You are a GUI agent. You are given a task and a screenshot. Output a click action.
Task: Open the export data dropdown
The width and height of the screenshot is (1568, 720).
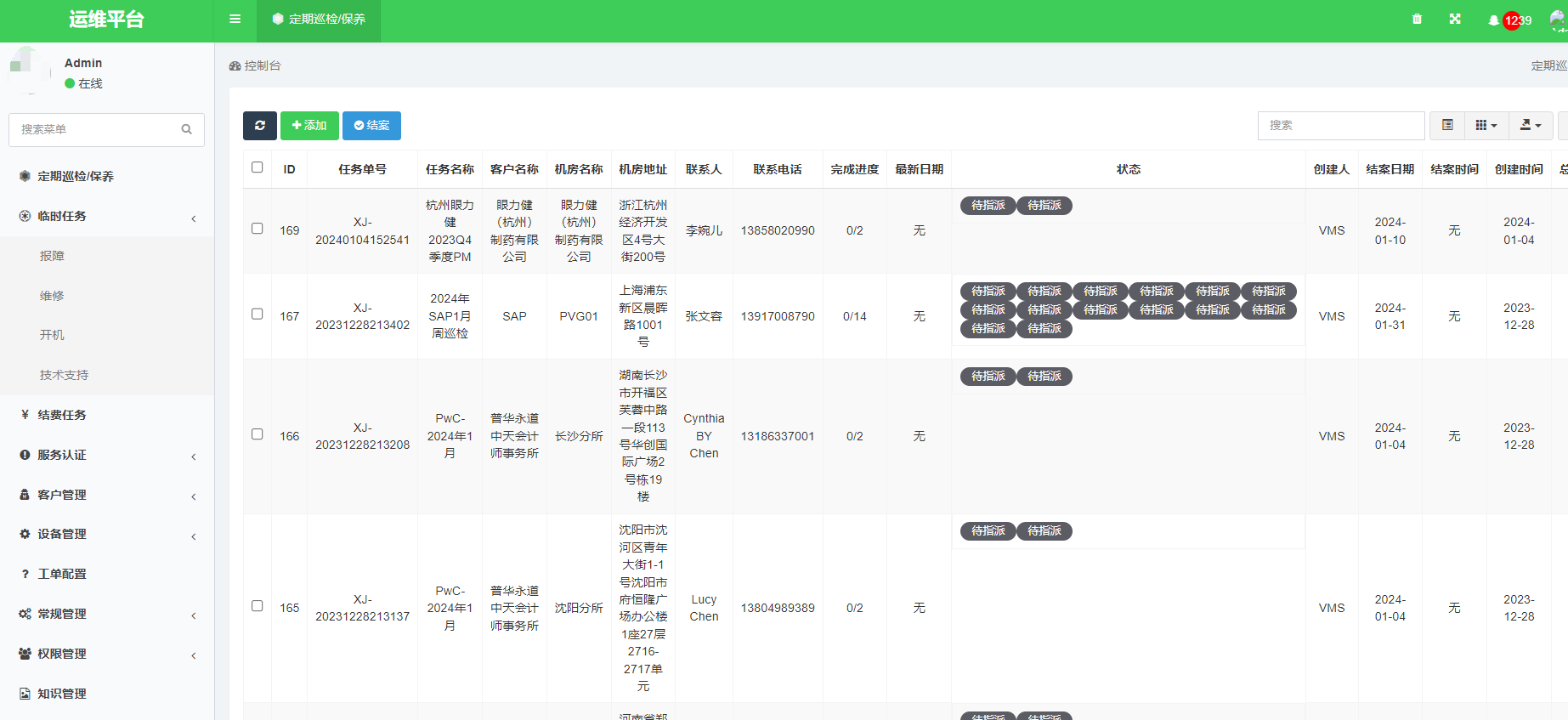click(x=1531, y=125)
